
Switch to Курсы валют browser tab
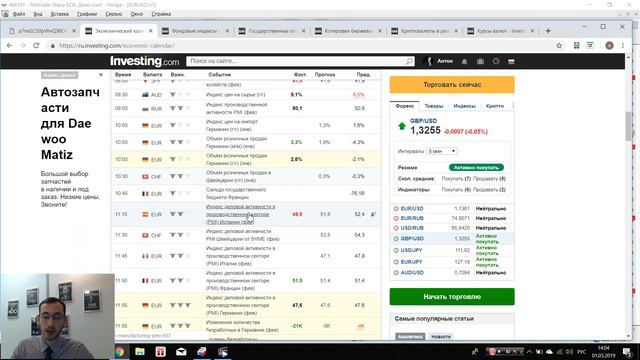pos(500,31)
